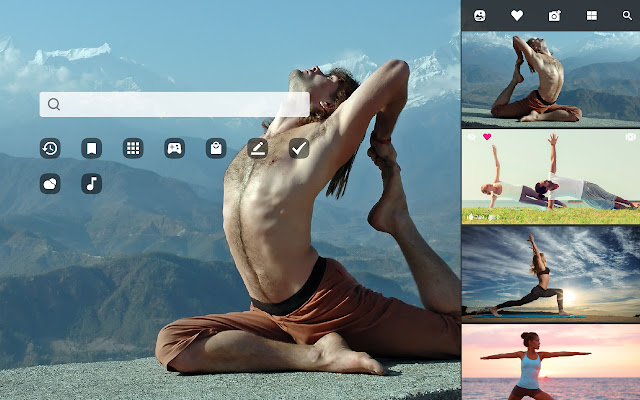Image resolution: width=640 pixels, height=400 pixels.
Task: Click the search magnifier in search bar
Action: (54, 104)
